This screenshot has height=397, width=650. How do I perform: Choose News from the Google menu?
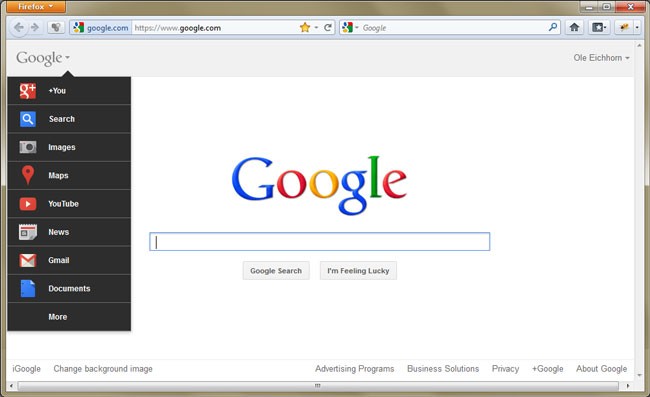69,232
